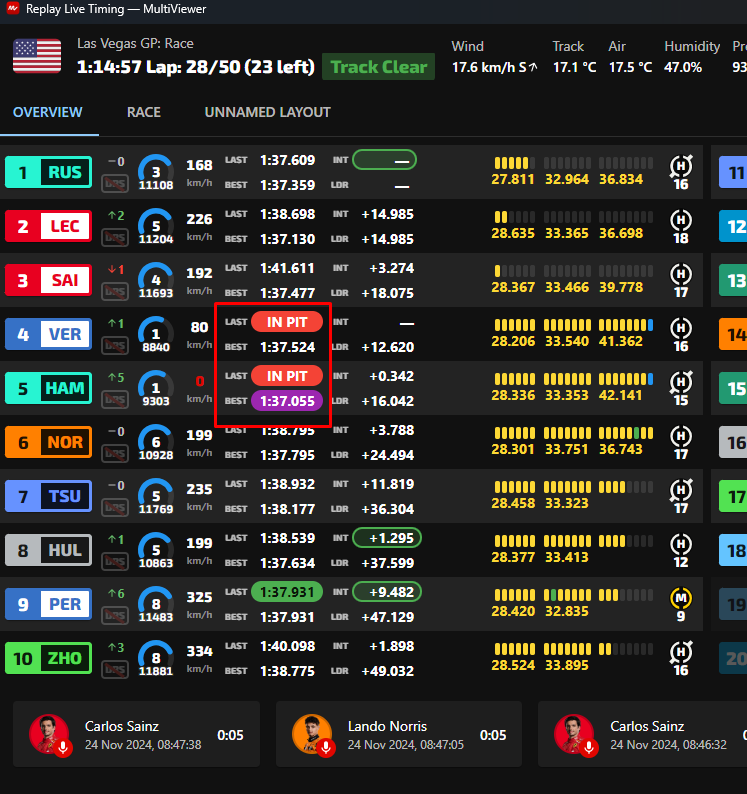Select the NOR driver tag

pos(49,443)
